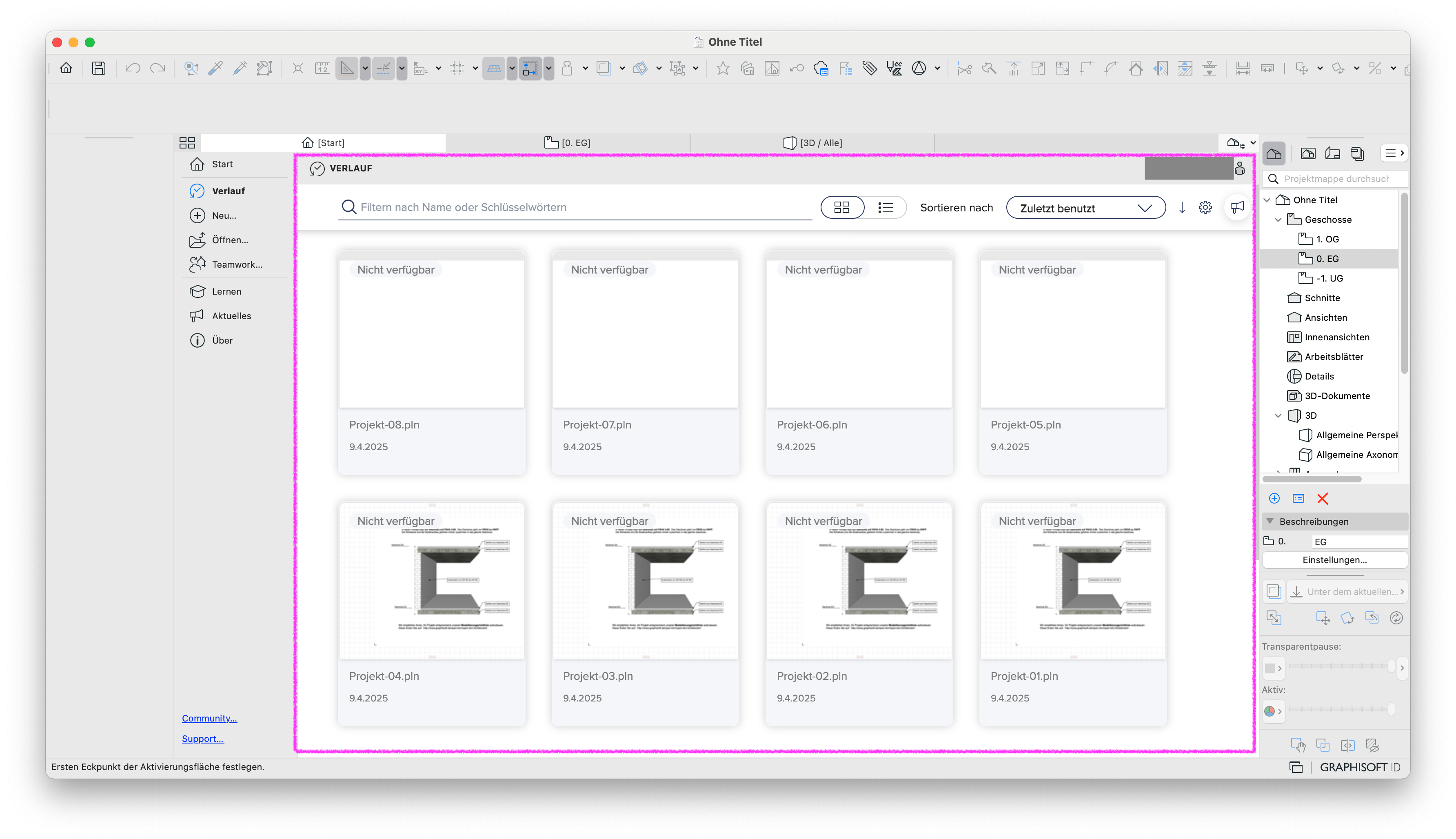Switch to the Project Map icon in navigator
Screen dimensions: 1456x839
[x=1274, y=153]
